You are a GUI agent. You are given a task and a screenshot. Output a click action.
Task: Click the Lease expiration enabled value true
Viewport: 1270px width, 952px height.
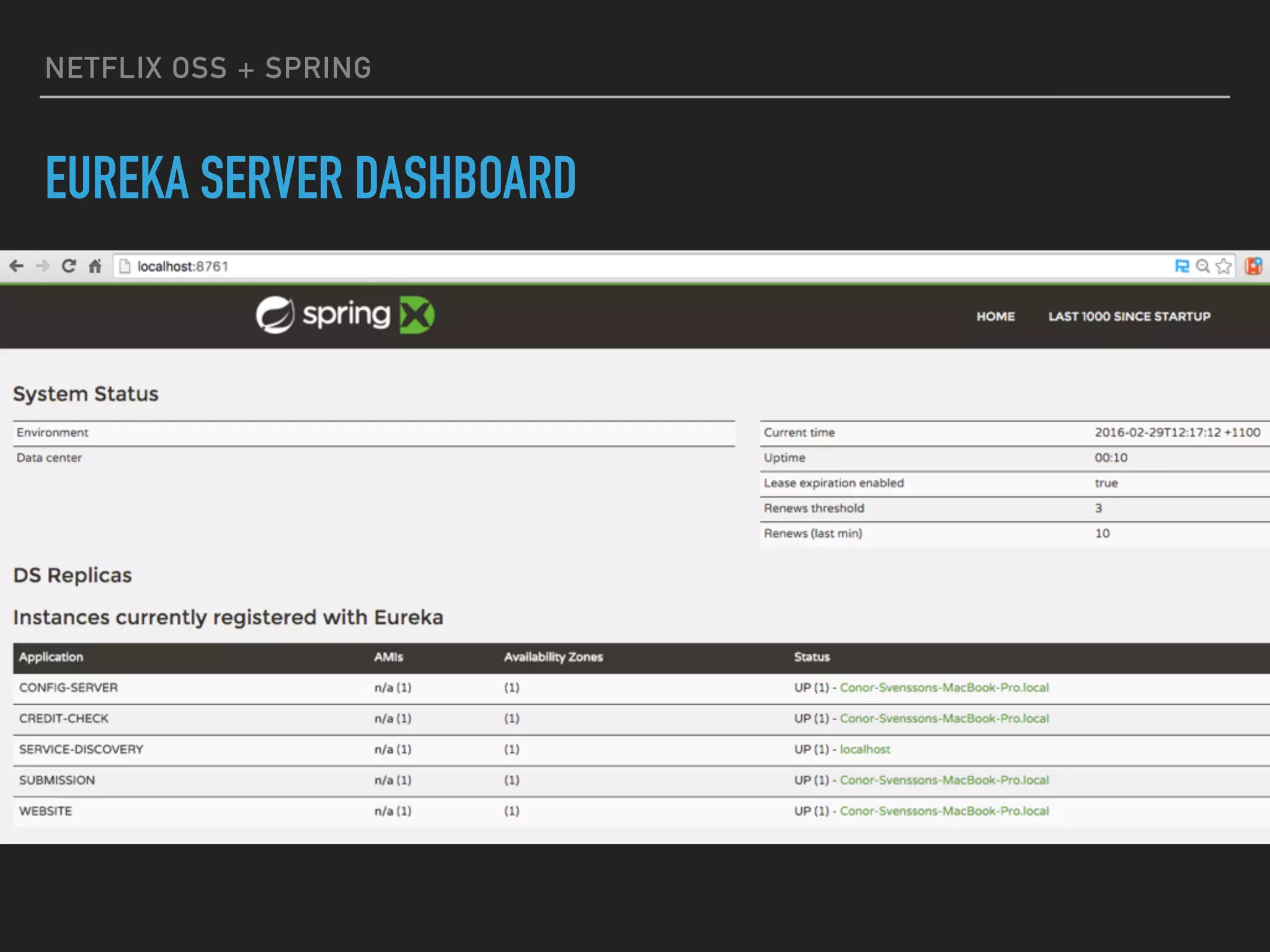[x=1106, y=483]
